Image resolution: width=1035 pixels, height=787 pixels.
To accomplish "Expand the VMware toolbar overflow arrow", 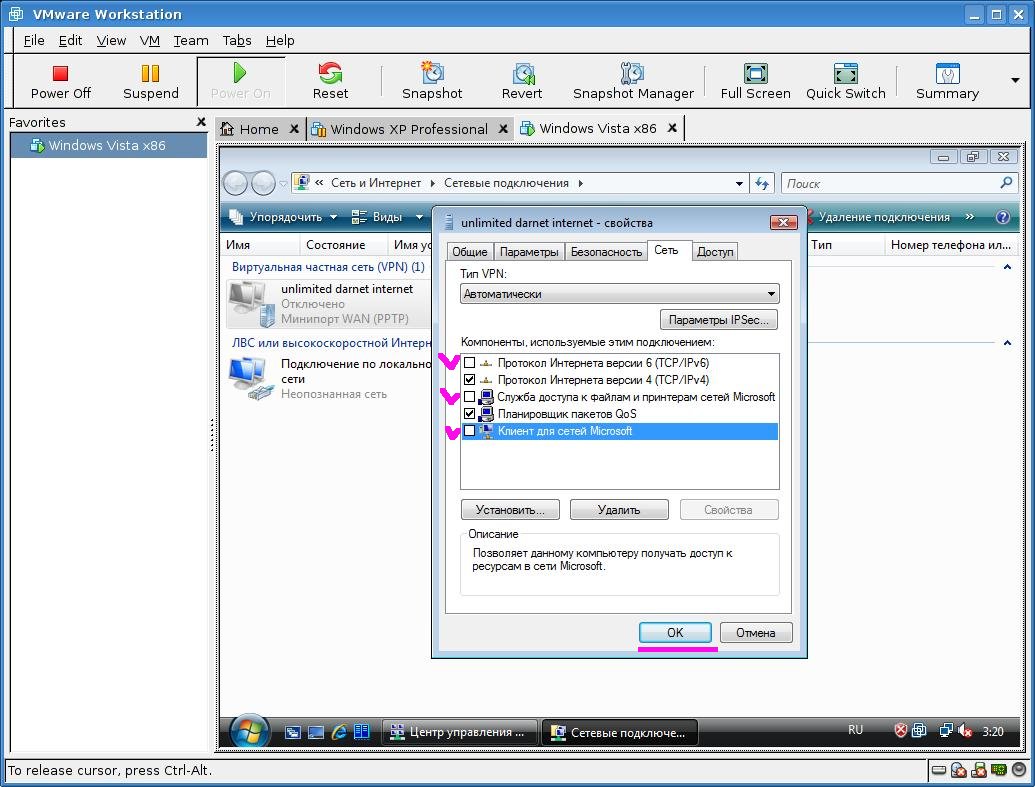I will coord(1015,80).
